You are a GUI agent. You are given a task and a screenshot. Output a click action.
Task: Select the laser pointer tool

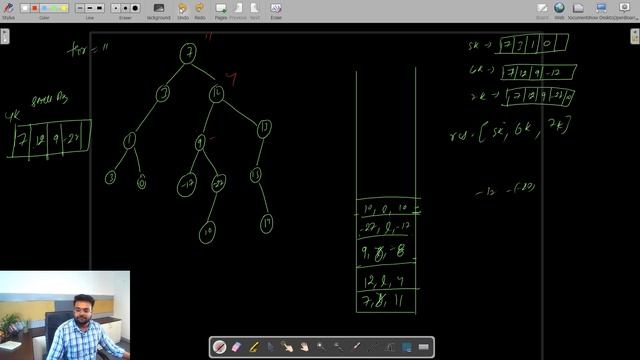(x=356, y=347)
